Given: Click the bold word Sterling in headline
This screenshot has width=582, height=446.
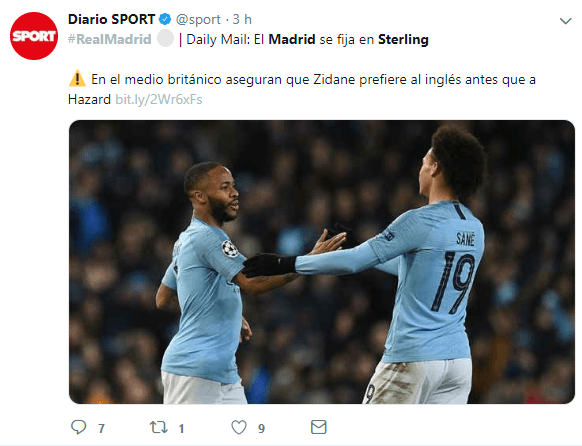Looking at the screenshot, I should point(403,39).
